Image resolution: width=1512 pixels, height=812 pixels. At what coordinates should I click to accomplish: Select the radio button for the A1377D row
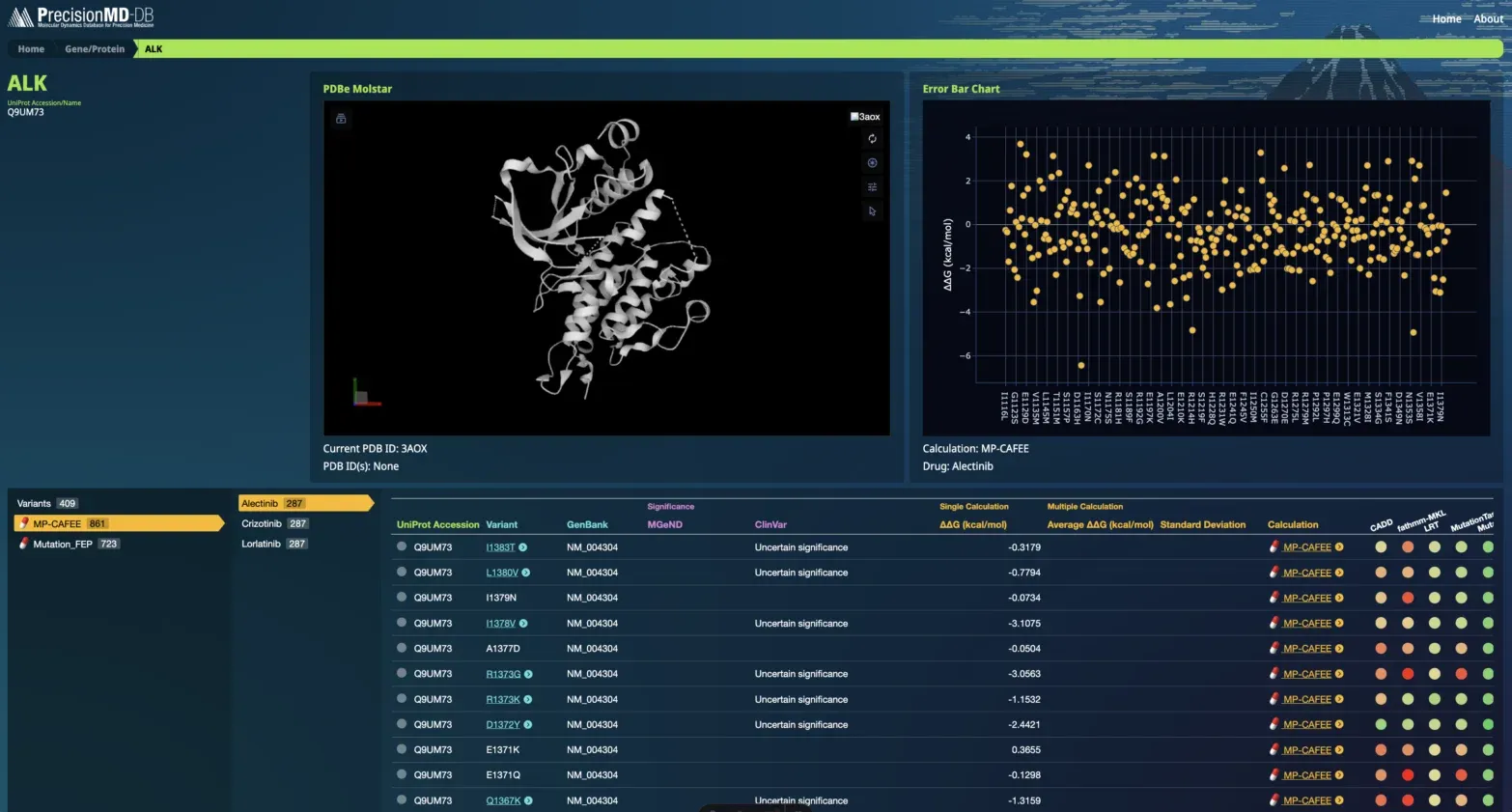(x=402, y=648)
